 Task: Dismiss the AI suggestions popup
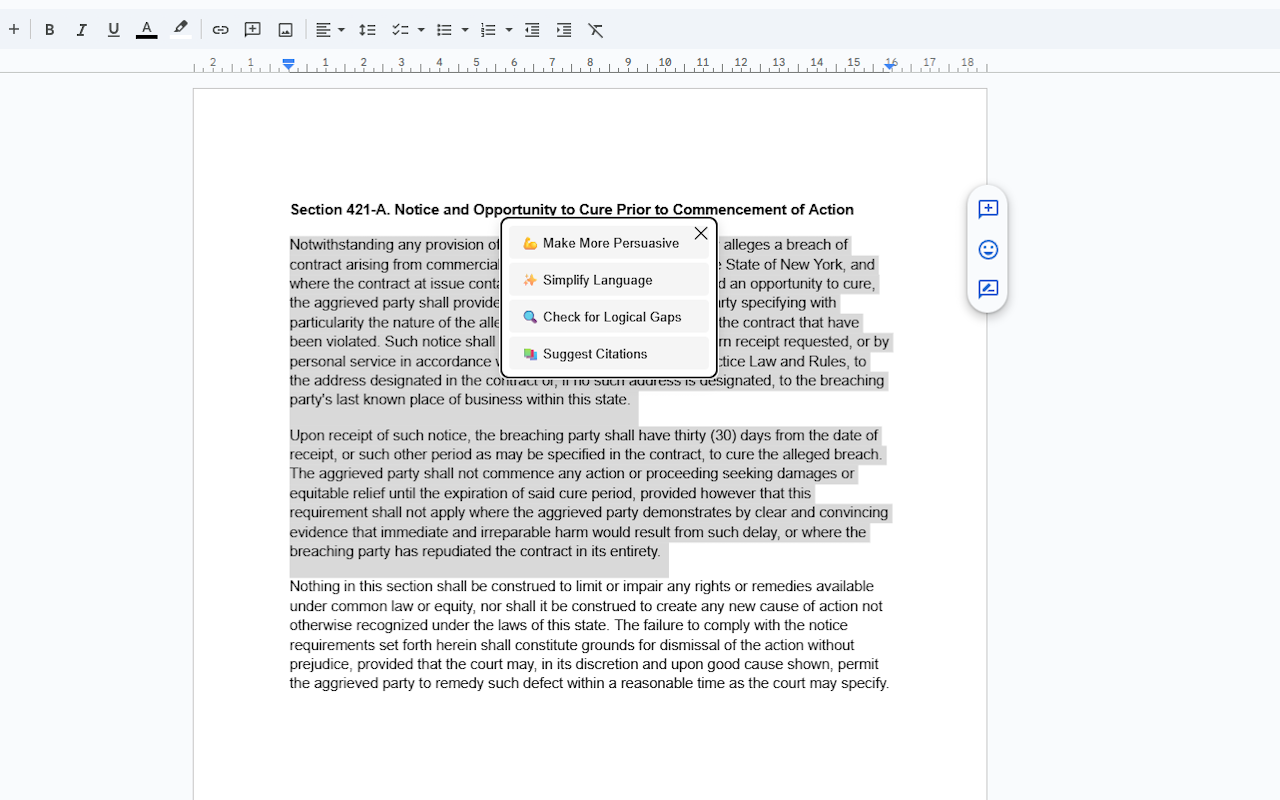pos(700,233)
